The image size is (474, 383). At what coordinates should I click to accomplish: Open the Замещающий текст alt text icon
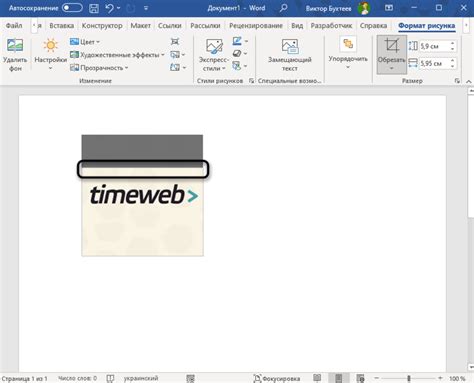tap(290, 46)
